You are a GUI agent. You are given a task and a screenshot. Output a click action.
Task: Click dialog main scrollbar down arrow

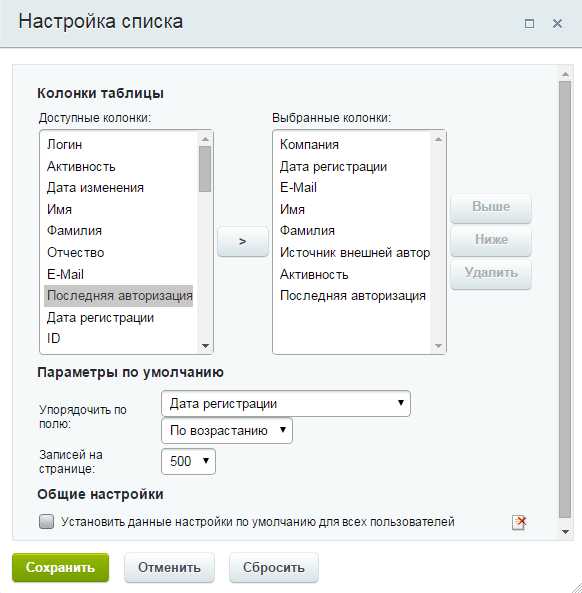(x=565, y=531)
